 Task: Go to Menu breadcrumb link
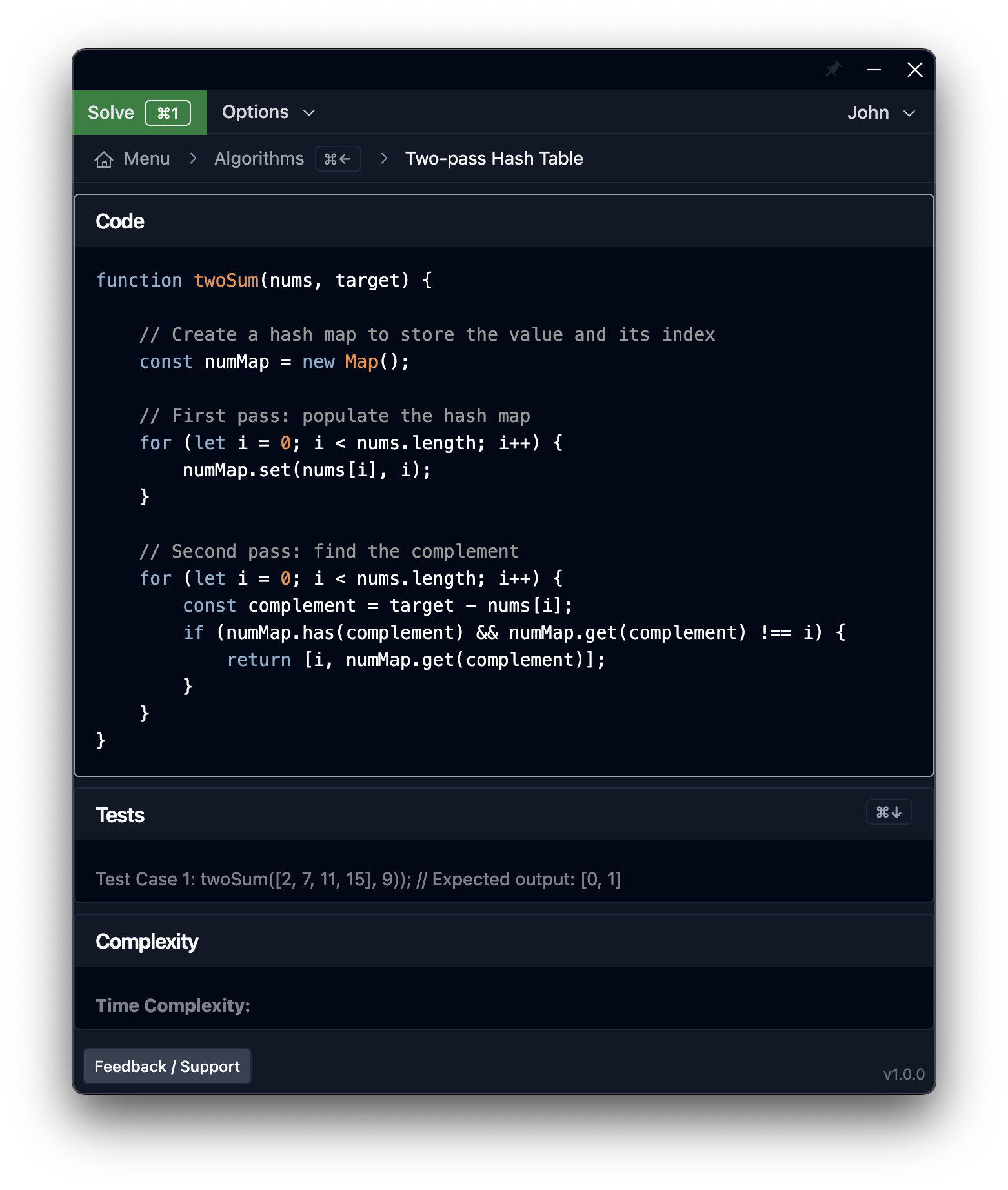pos(147,159)
